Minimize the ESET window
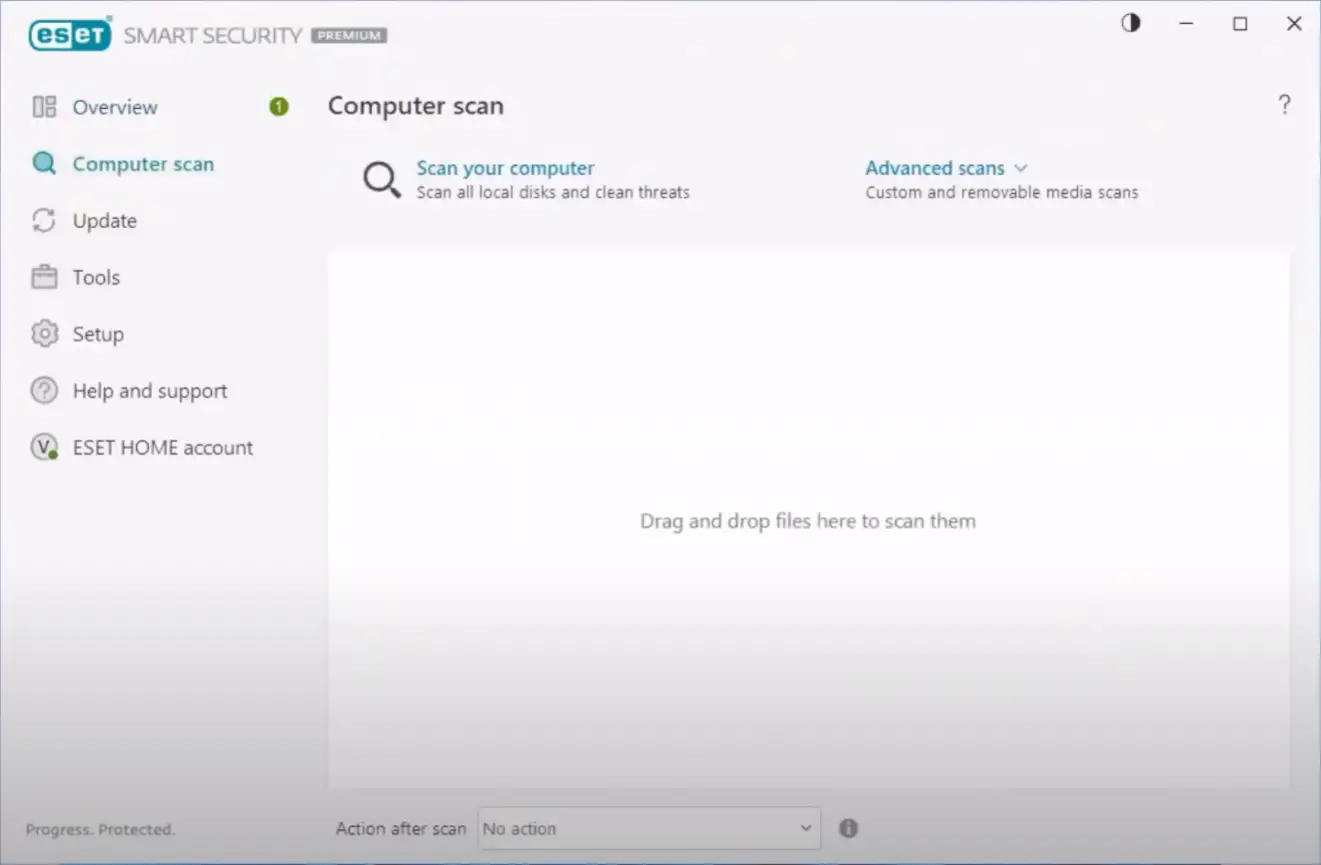Viewport: 1321px width, 865px height. pyautogui.click(x=1186, y=24)
